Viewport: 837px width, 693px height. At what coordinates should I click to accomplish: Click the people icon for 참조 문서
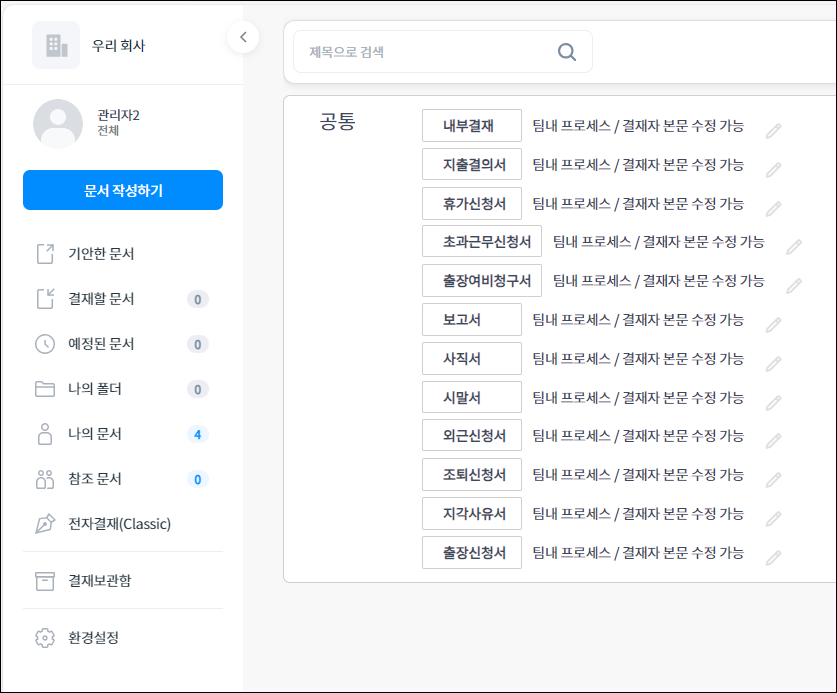point(45,479)
